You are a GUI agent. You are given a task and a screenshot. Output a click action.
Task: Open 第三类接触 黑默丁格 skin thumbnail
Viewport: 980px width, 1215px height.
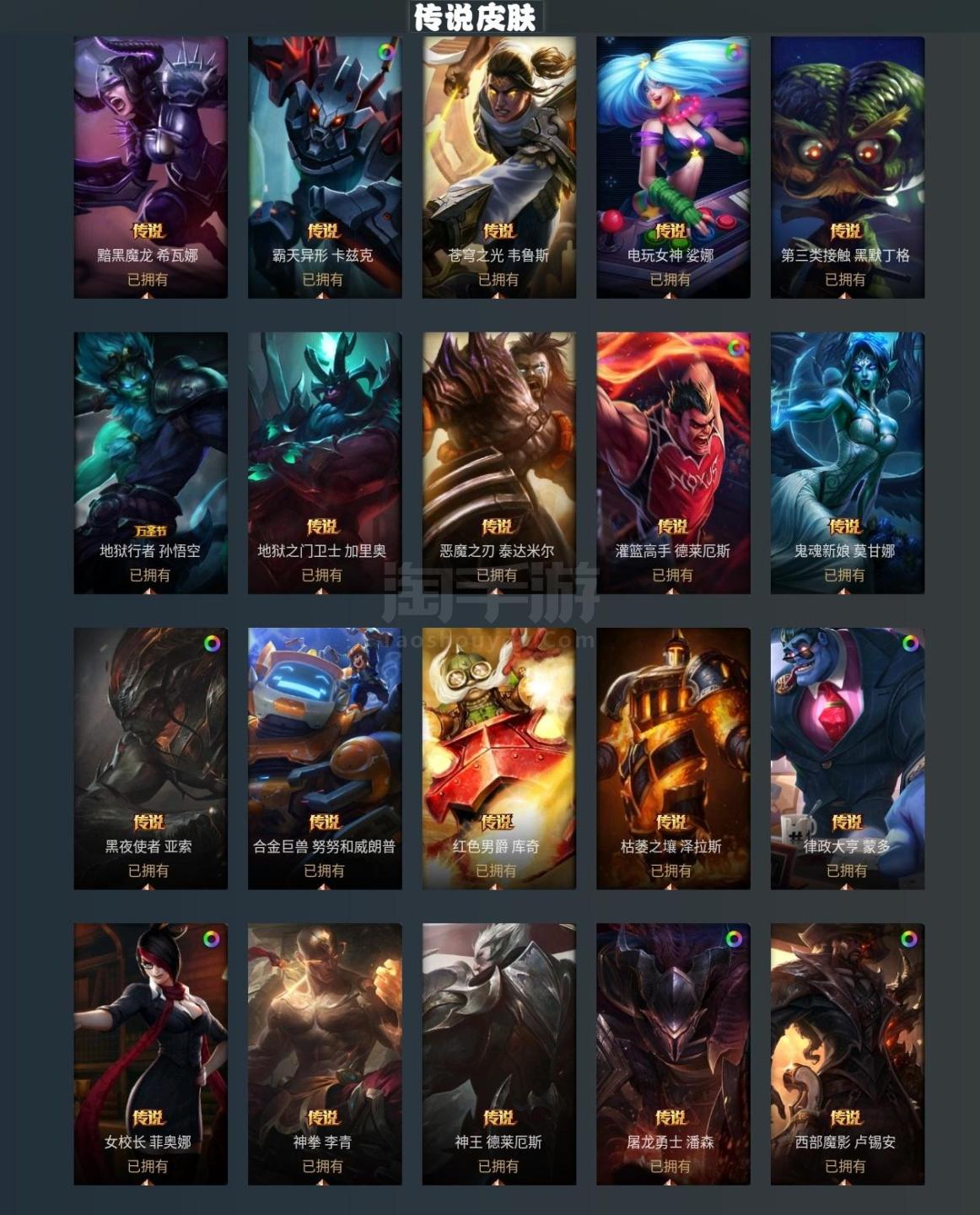[x=848, y=167]
